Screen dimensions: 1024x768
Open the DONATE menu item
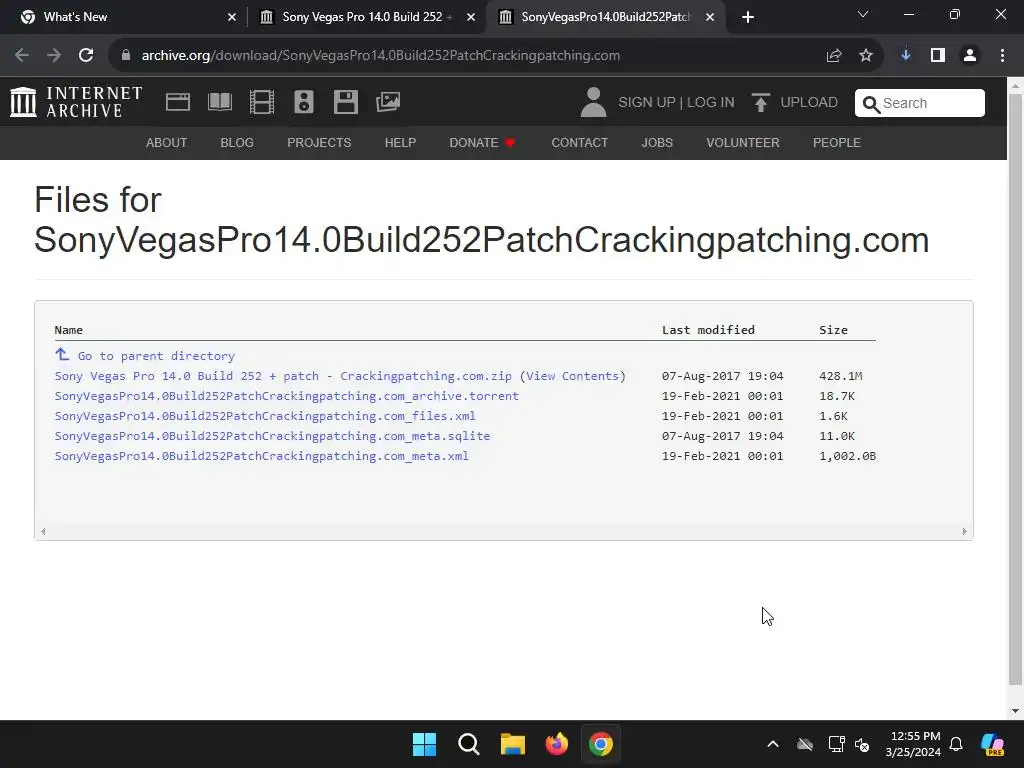[x=483, y=142]
